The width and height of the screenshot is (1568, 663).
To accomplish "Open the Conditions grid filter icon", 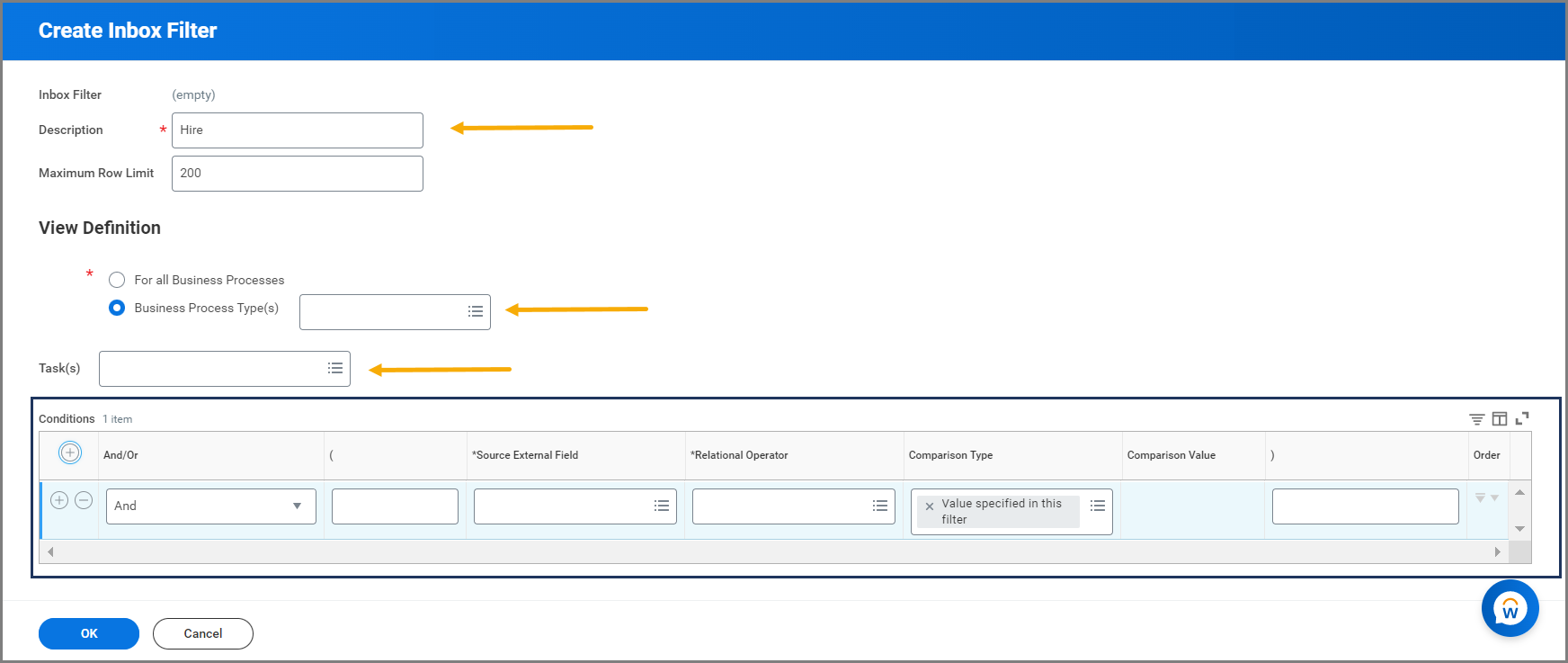I will [1476, 419].
